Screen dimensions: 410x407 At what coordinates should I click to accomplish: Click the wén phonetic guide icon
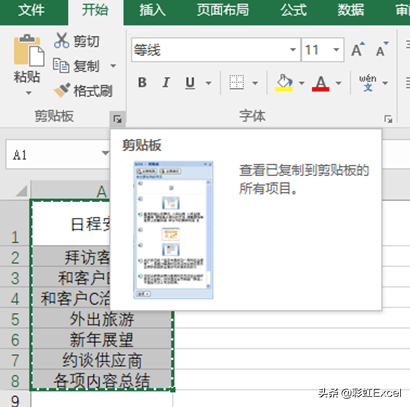368,82
